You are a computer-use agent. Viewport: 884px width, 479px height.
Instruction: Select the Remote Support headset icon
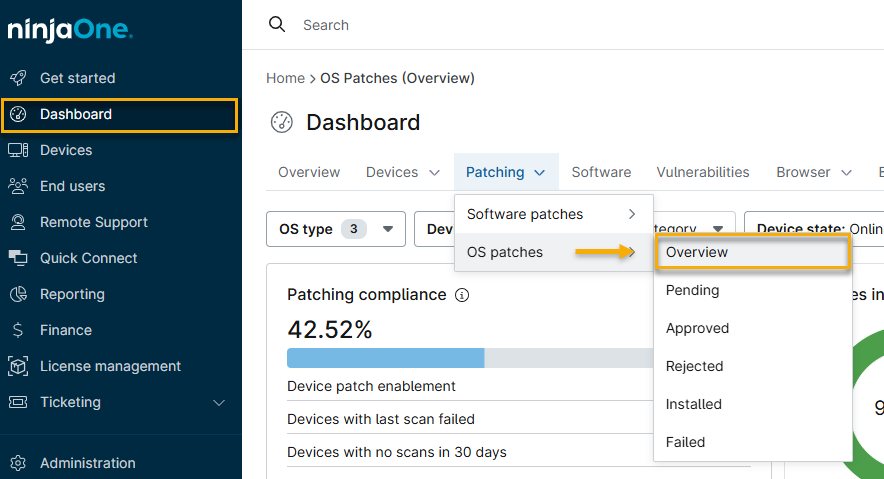(x=18, y=222)
